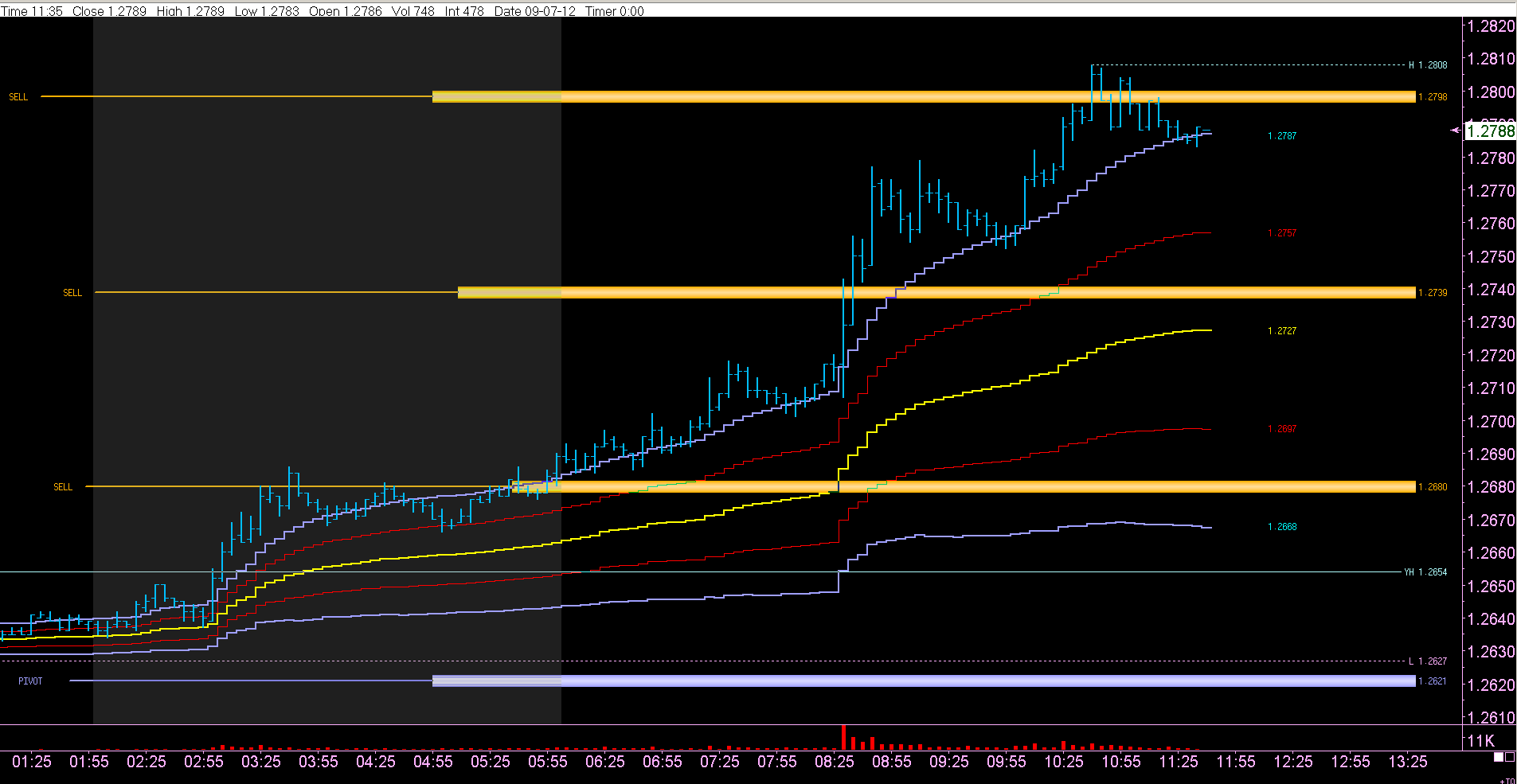Click the SELL label on the middle sell line
This screenshot has width=1517, height=784.
(72, 293)
